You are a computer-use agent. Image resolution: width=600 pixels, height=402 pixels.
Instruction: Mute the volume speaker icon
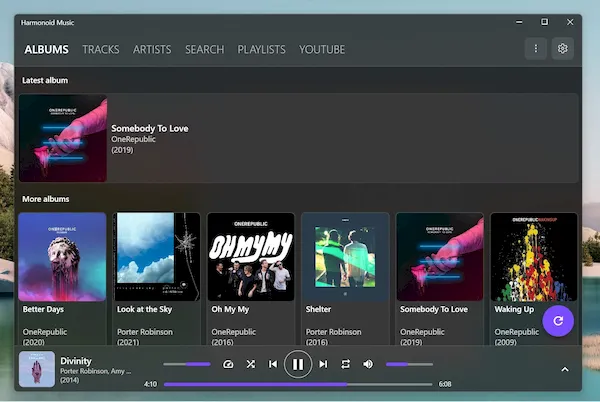tap(368, 364)
